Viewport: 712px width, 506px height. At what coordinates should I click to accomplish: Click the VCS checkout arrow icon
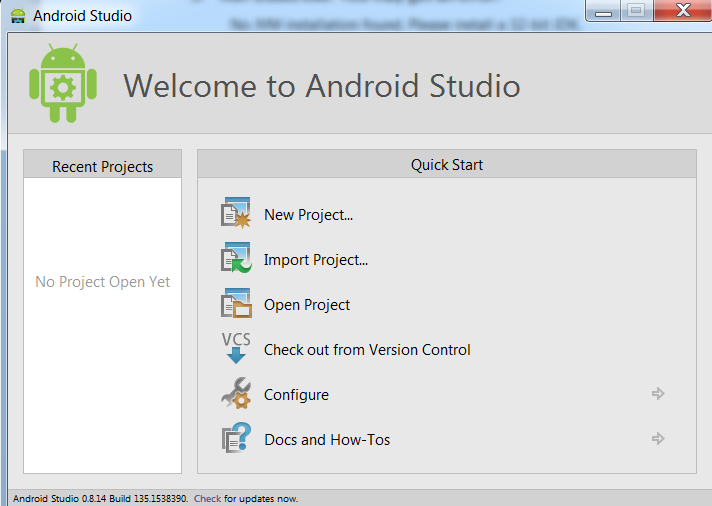235,349
